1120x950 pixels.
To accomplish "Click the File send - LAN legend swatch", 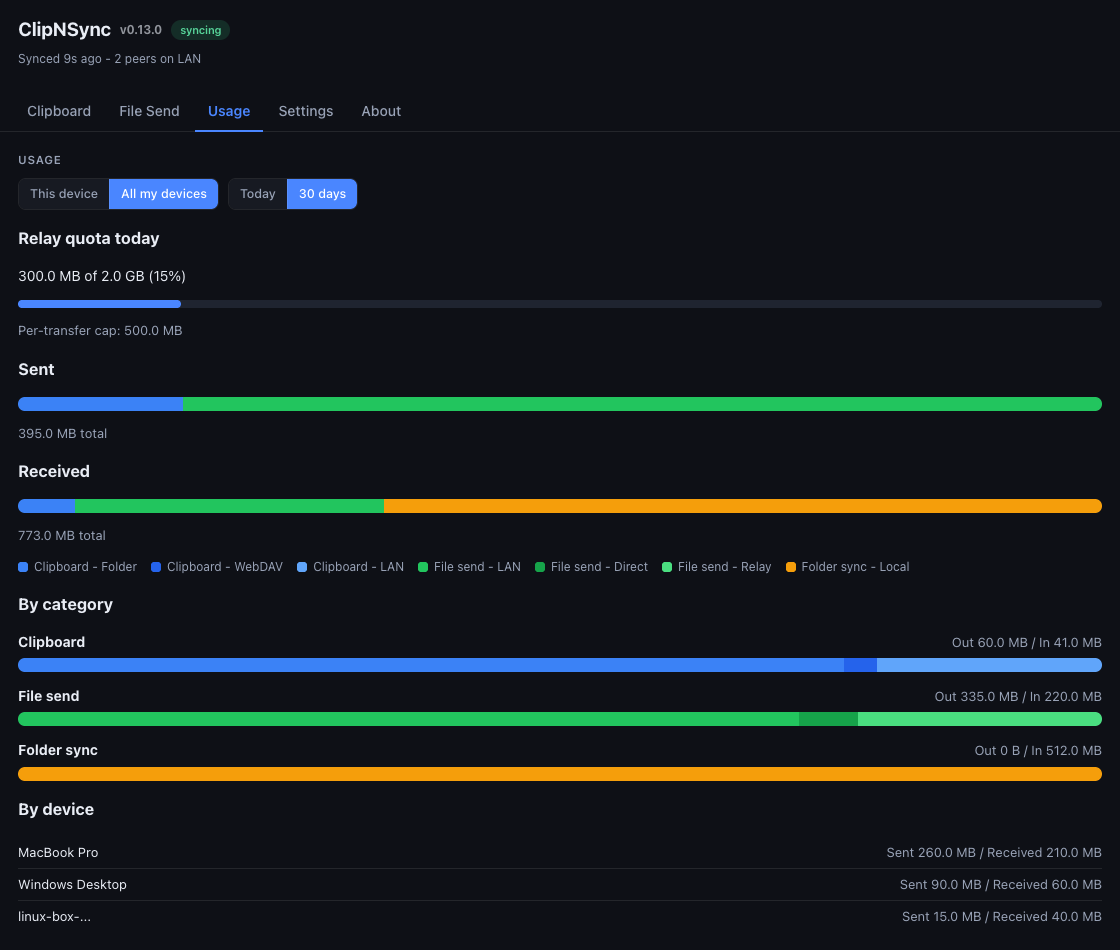I will coord(423,567).
